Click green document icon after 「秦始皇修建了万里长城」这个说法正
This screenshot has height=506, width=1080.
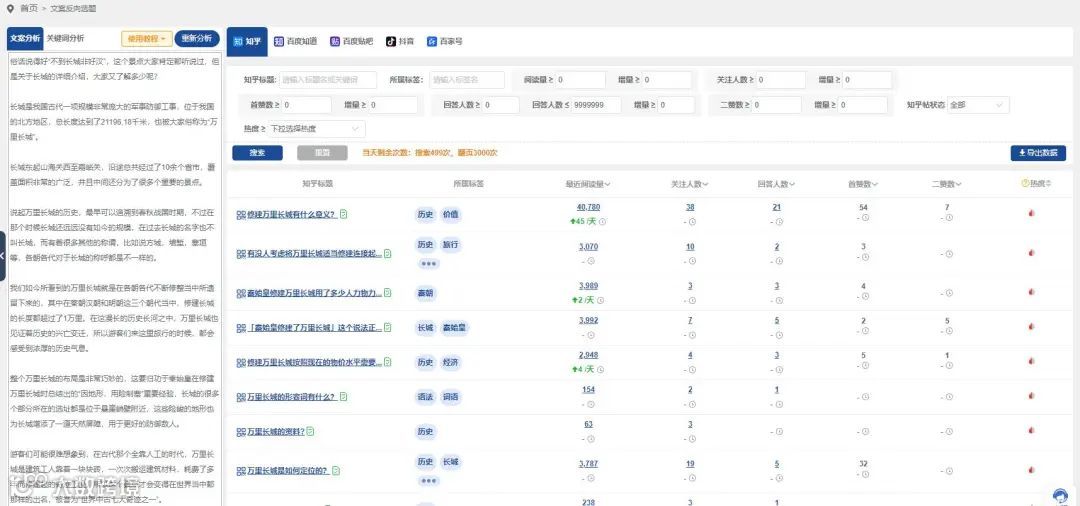coord(388,327)
